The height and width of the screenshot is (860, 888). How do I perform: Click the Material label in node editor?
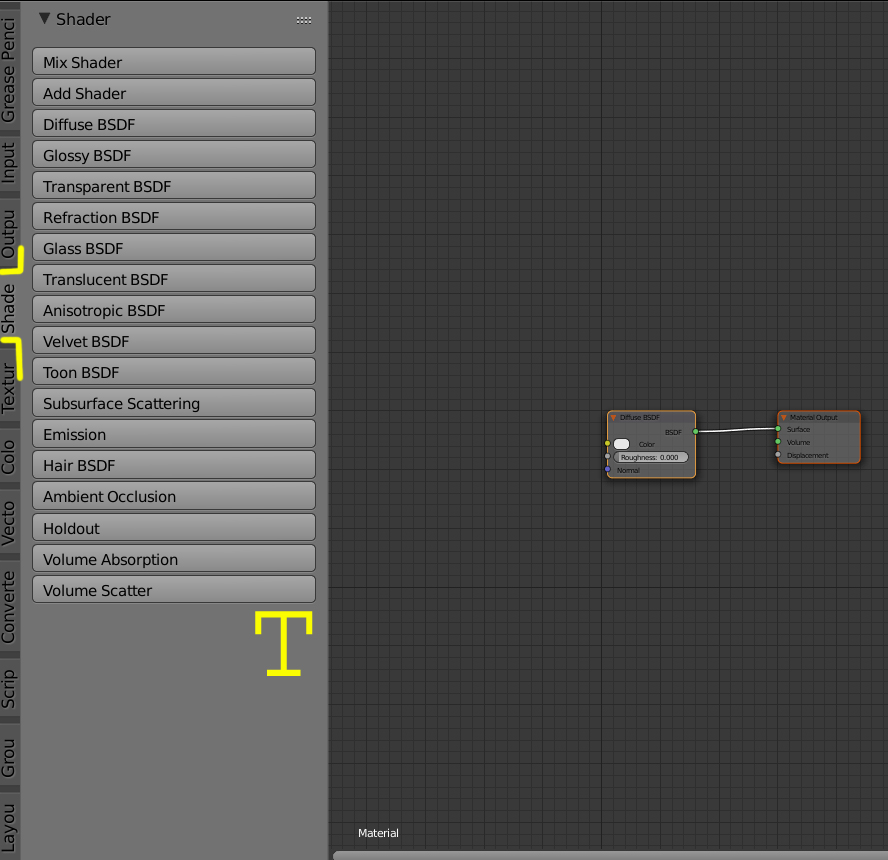[378, 833]
